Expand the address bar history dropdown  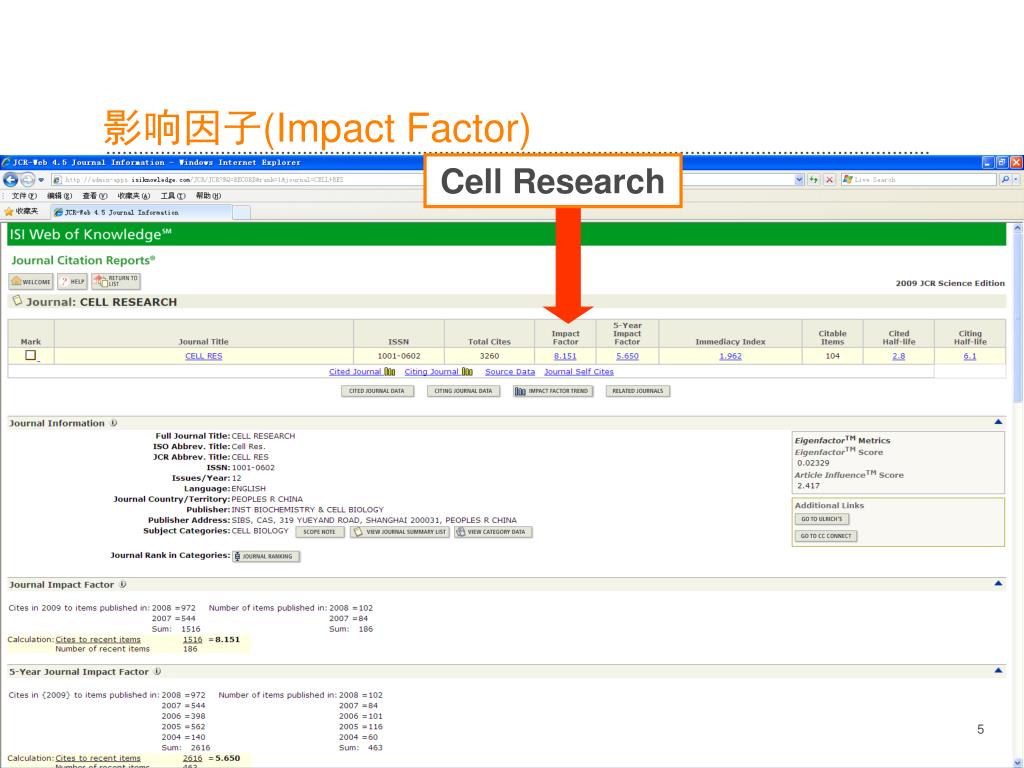799,180
